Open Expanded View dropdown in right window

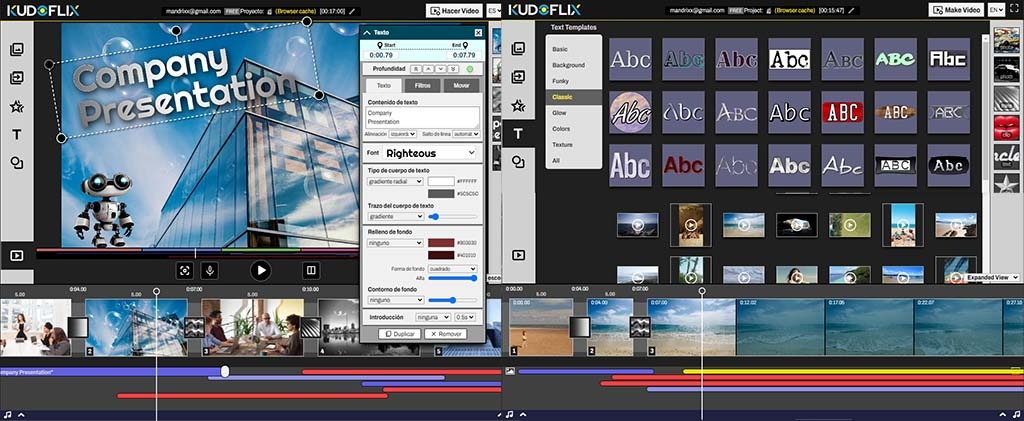[992, 277]
